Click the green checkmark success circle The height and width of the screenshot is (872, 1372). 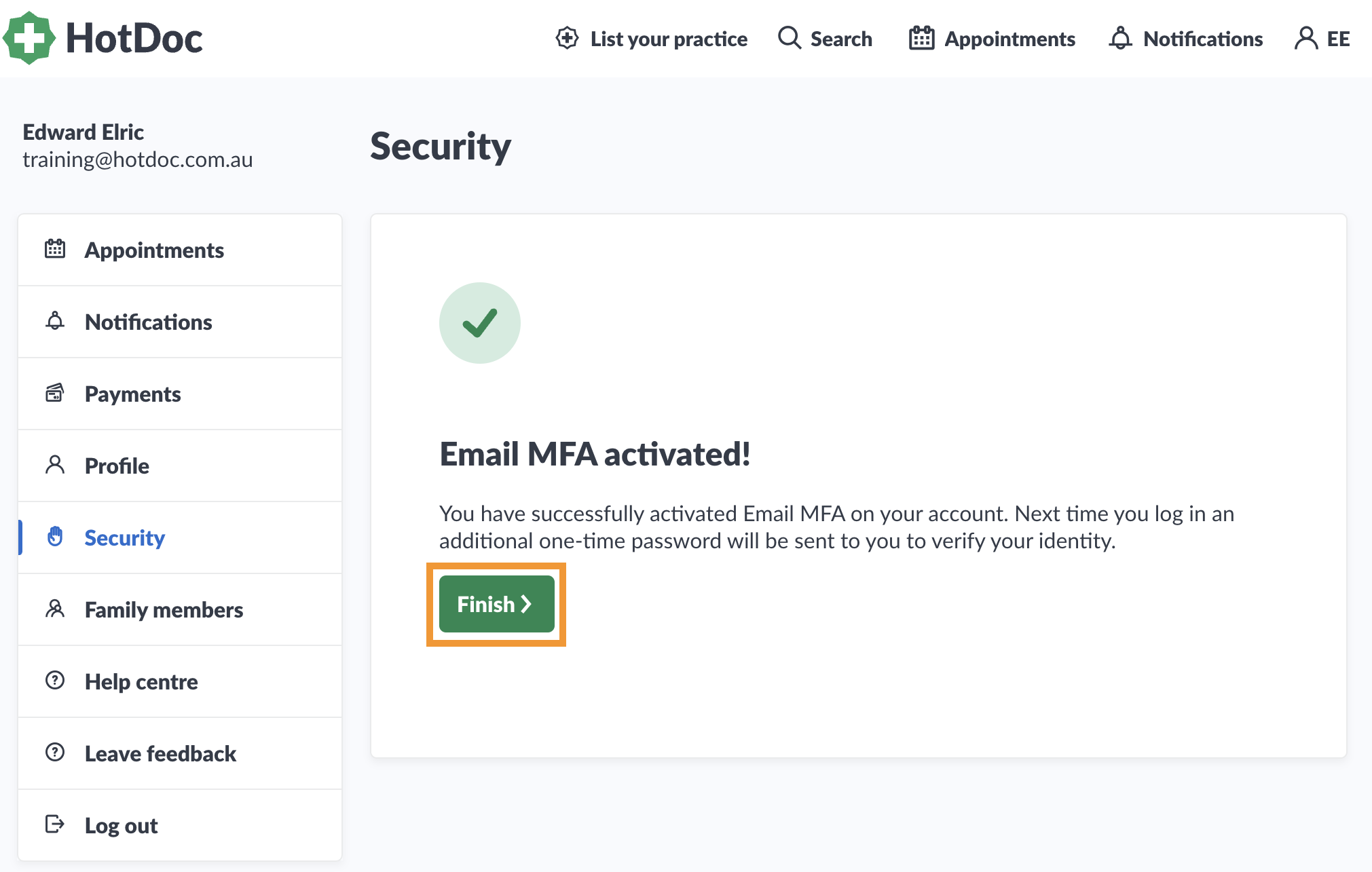pyautogui.click(x=480, y=323)
